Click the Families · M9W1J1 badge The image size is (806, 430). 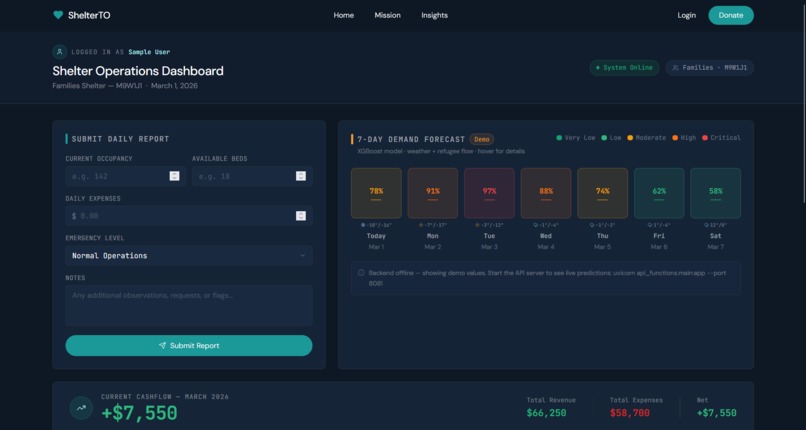click(709, 68)
